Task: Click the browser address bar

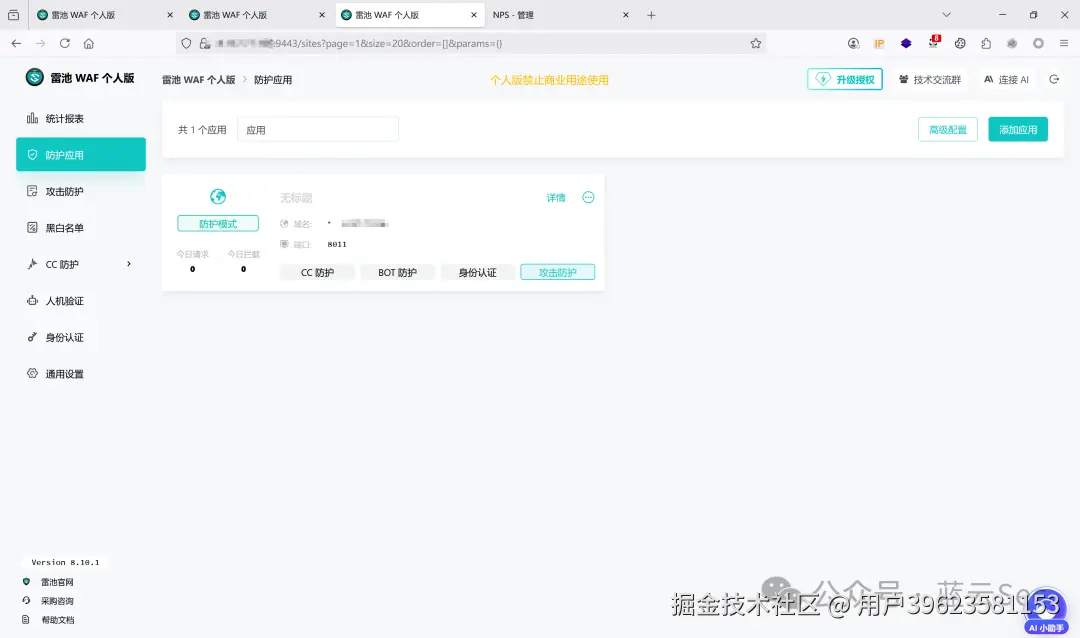Action: 472,43
